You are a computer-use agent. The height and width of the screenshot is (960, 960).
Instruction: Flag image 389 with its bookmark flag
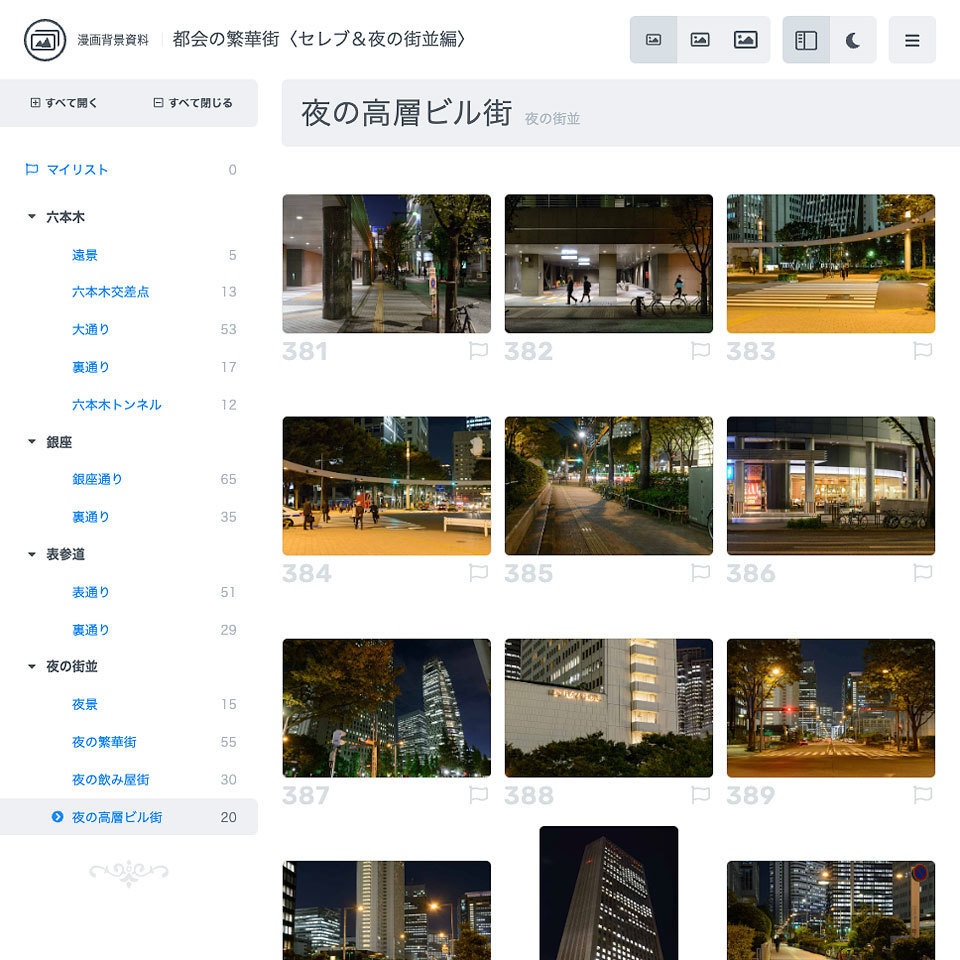tap(923, 795)
